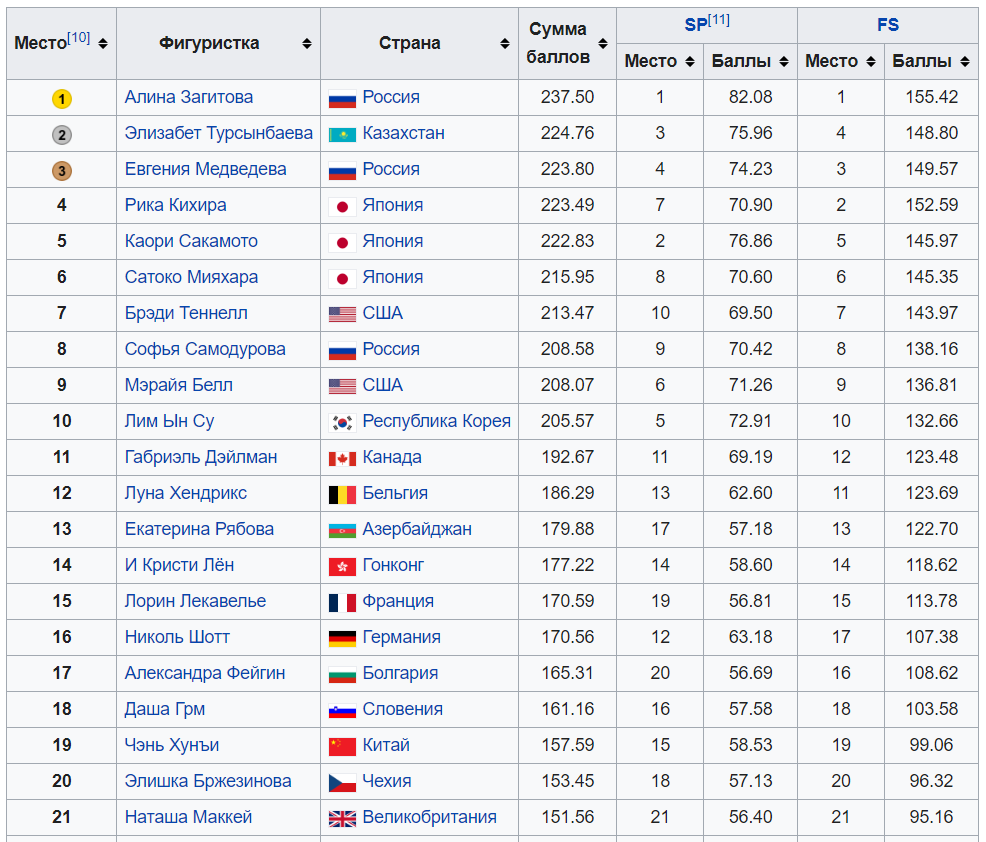Follow the Азербайджан country link

[x=417, y=529]
